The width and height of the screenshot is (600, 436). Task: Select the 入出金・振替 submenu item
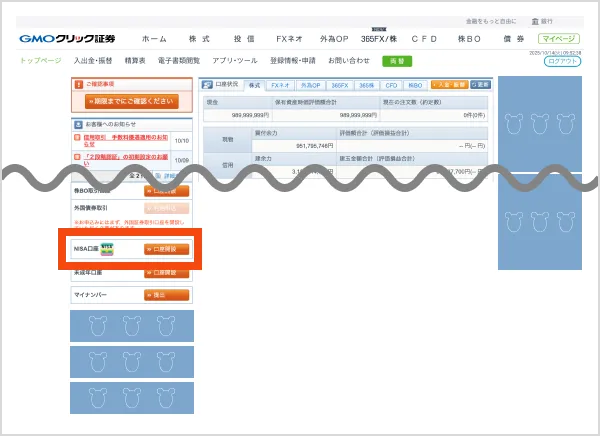coord(95,61)
